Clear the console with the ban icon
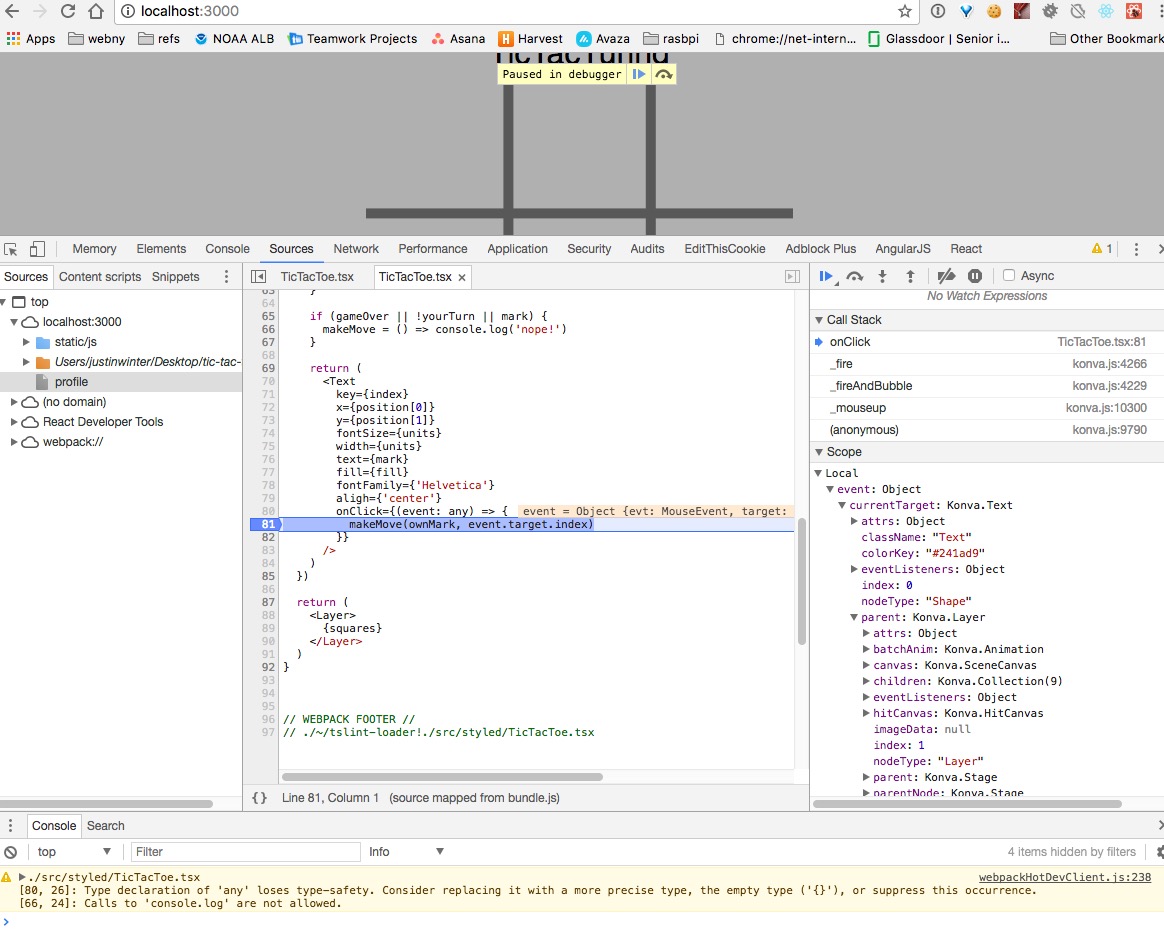 pyautogui.click(x=11, y=852)
